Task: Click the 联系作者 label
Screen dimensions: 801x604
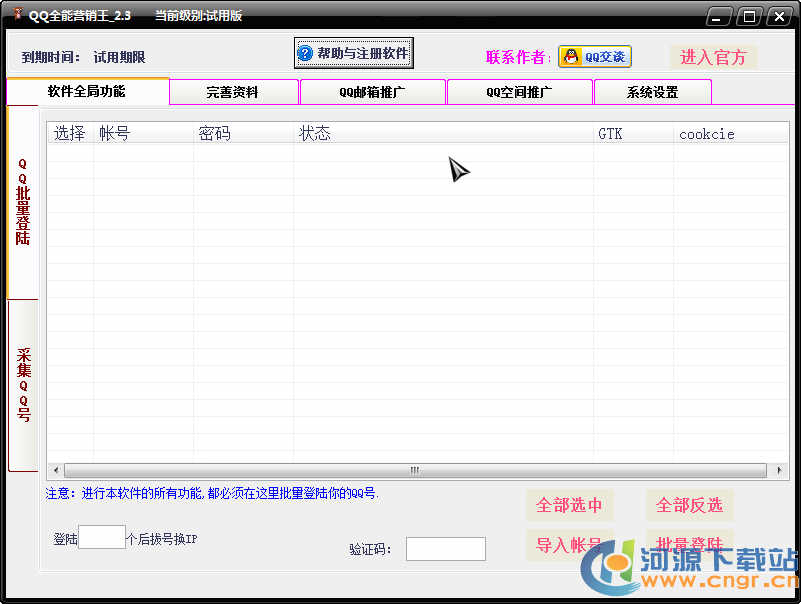Action: click(x=518, y=57)
